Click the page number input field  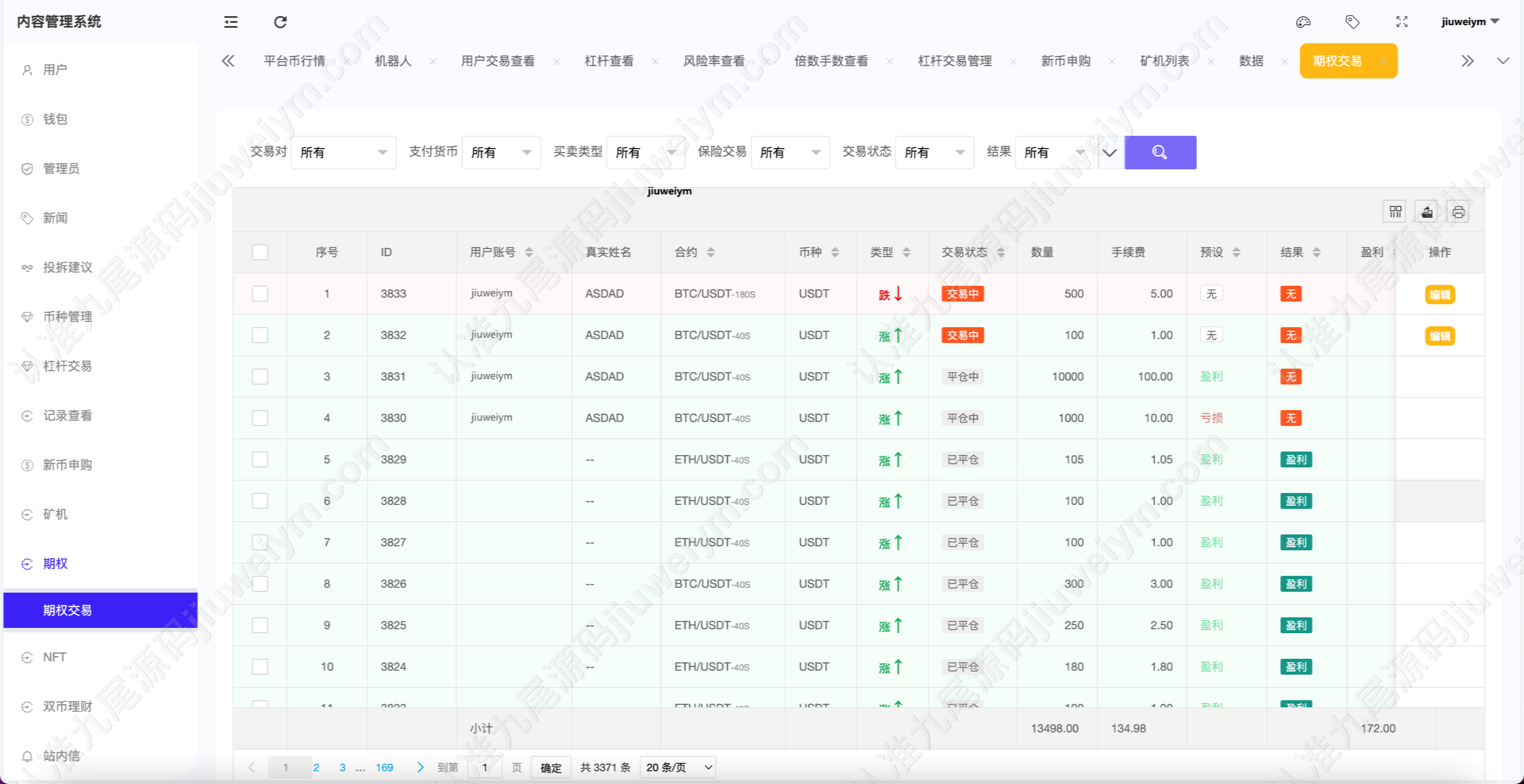[x=485, y=767]
